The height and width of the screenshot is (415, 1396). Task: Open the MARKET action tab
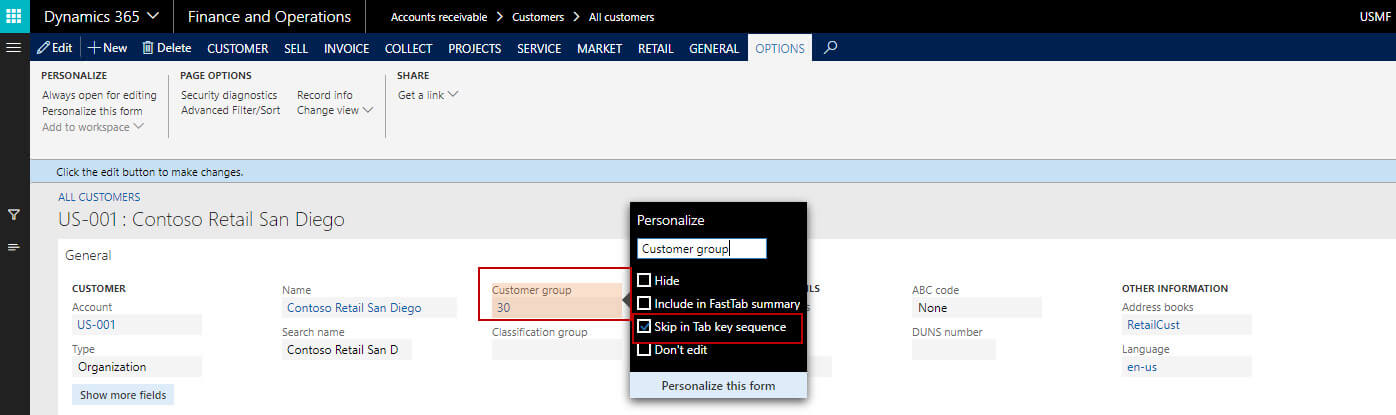click(599, 48)
